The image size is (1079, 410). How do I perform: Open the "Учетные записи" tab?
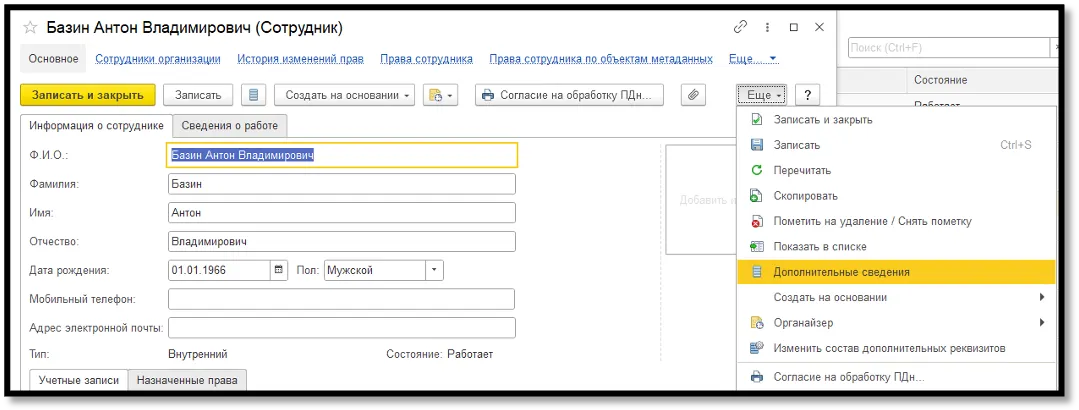click(x=78, y=380)
